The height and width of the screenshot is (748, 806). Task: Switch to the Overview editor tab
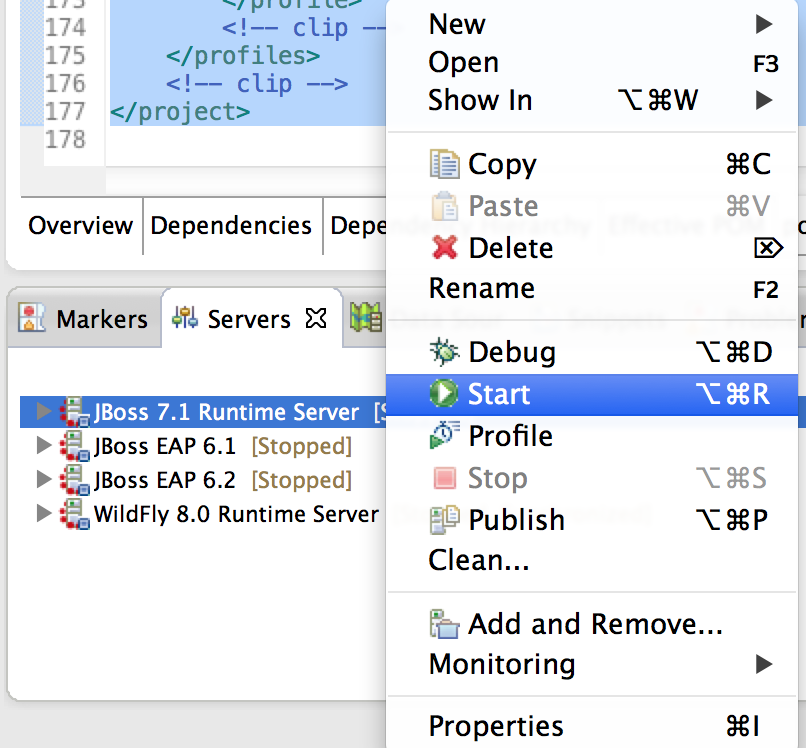point(81,226)
